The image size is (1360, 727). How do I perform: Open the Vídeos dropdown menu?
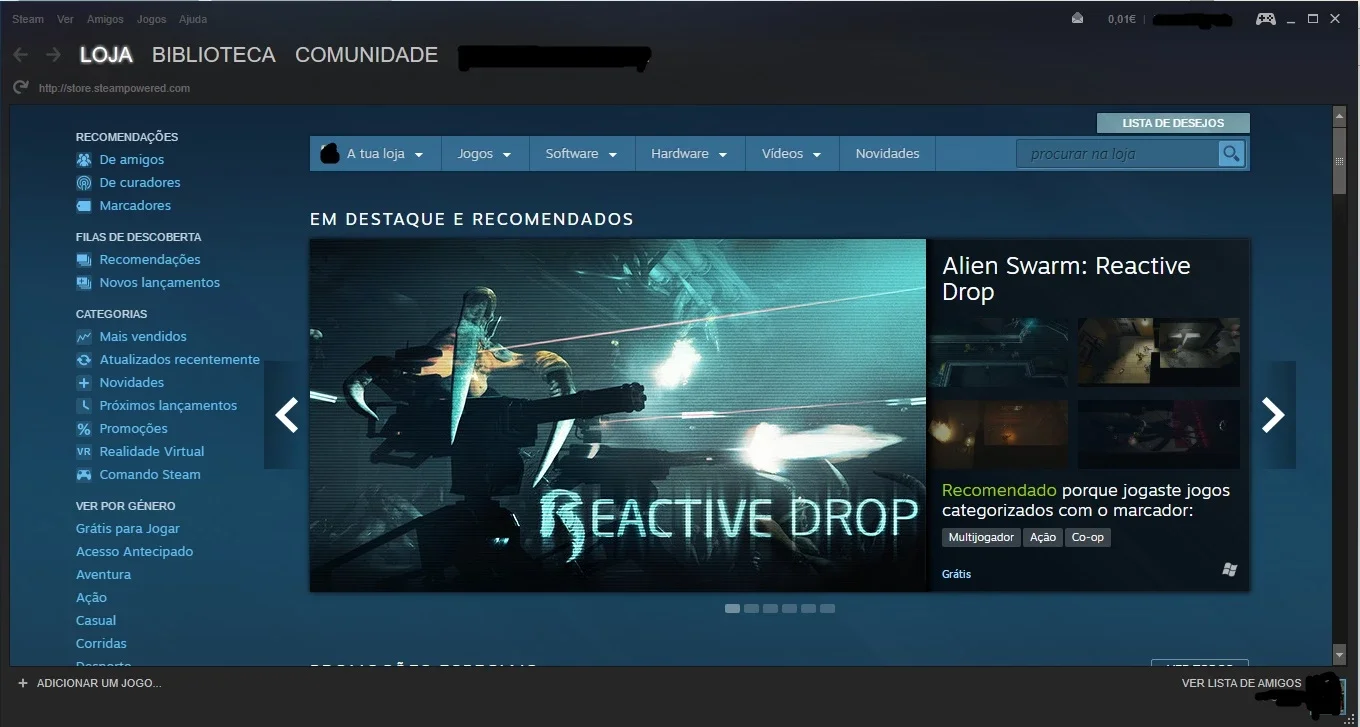pos(792,154)
